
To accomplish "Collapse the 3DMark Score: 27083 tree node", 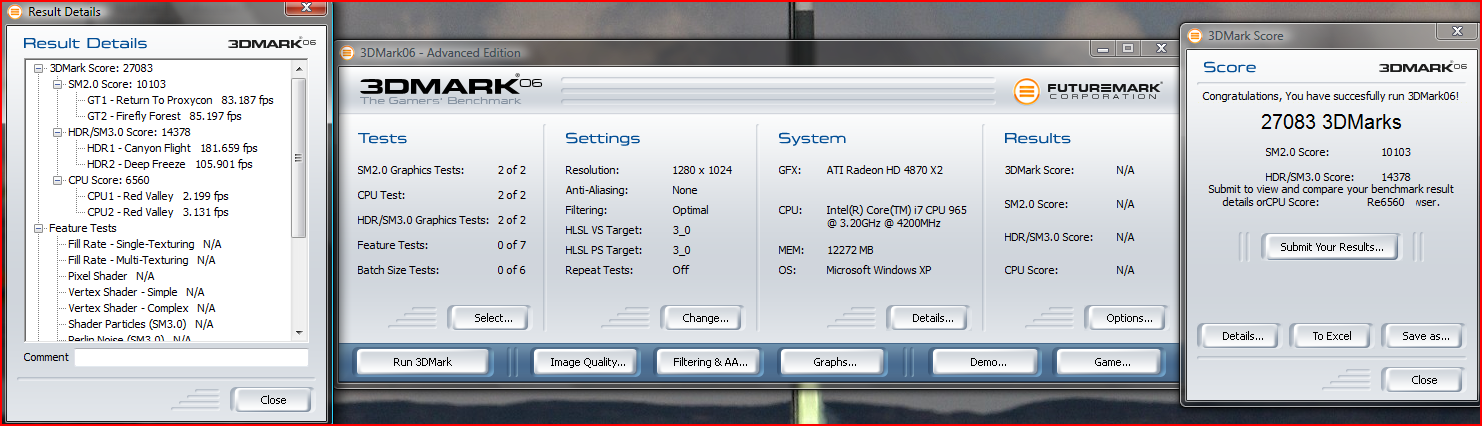I will (x=39, y=68).
